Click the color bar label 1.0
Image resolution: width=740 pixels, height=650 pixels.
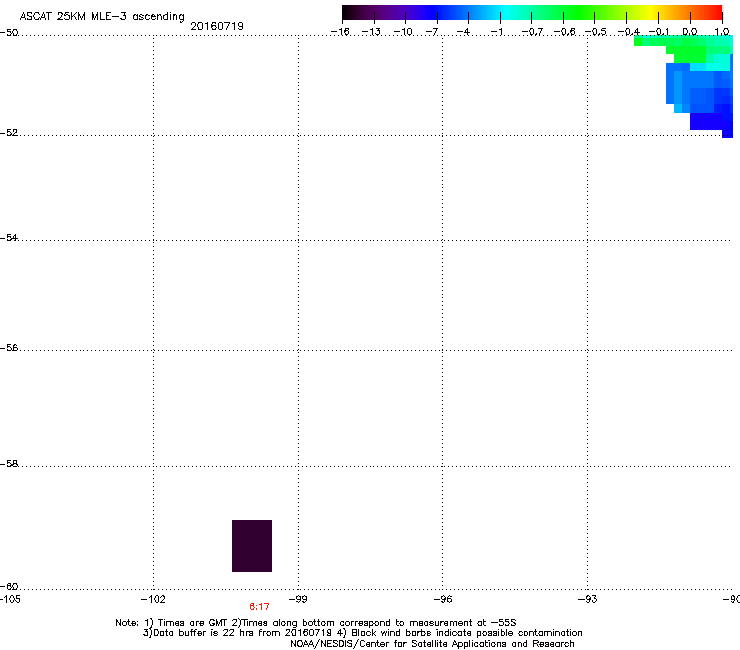(722, 32)
